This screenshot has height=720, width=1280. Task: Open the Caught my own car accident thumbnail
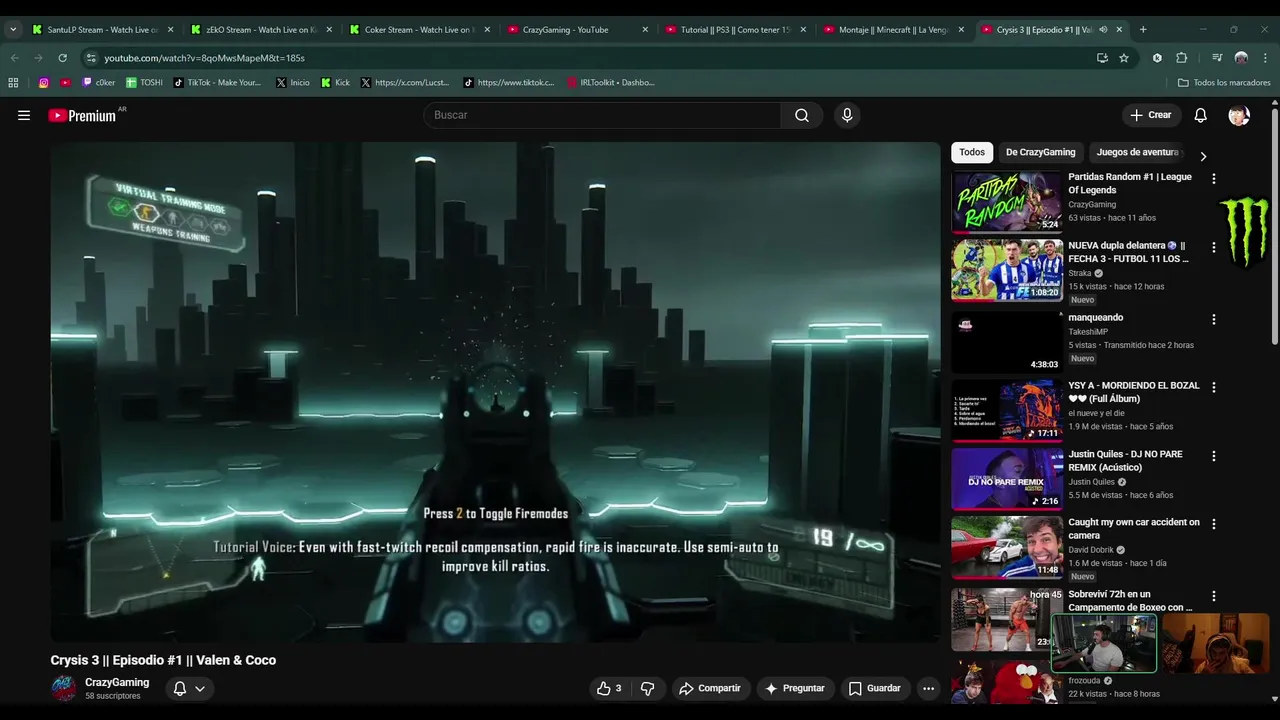tap(1006, 548)
